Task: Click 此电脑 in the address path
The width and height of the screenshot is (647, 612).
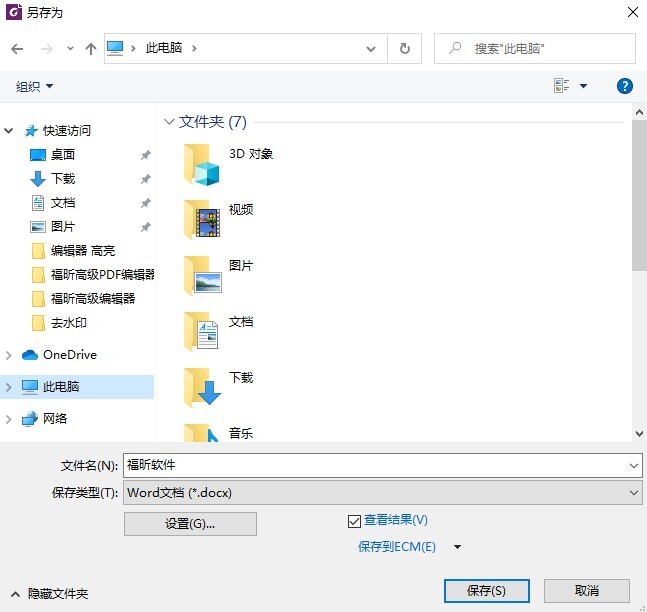Action: point(163,48)
